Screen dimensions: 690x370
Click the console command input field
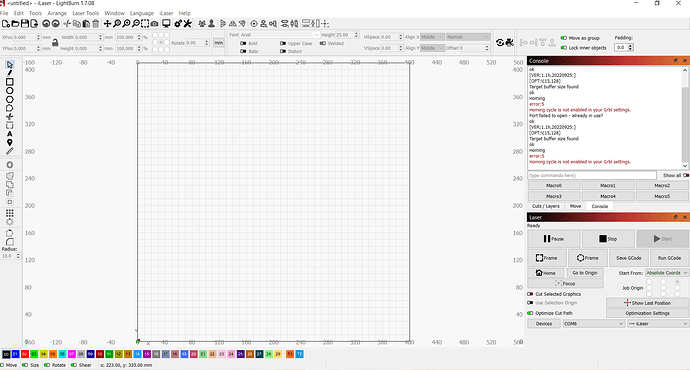tap(592, 175)
